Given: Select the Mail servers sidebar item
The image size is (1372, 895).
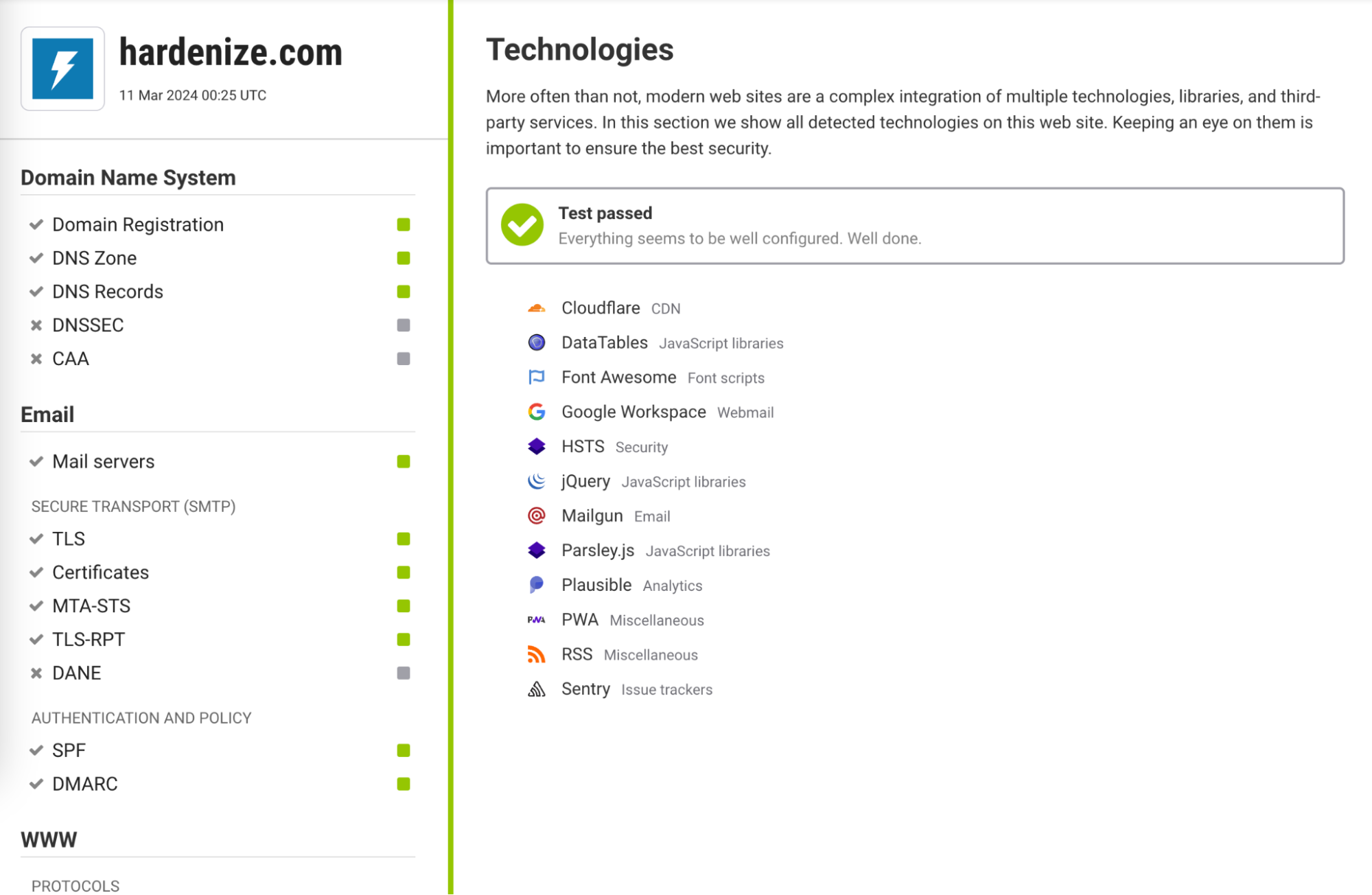Looking at the screenshot, I should tap(104, 461).
